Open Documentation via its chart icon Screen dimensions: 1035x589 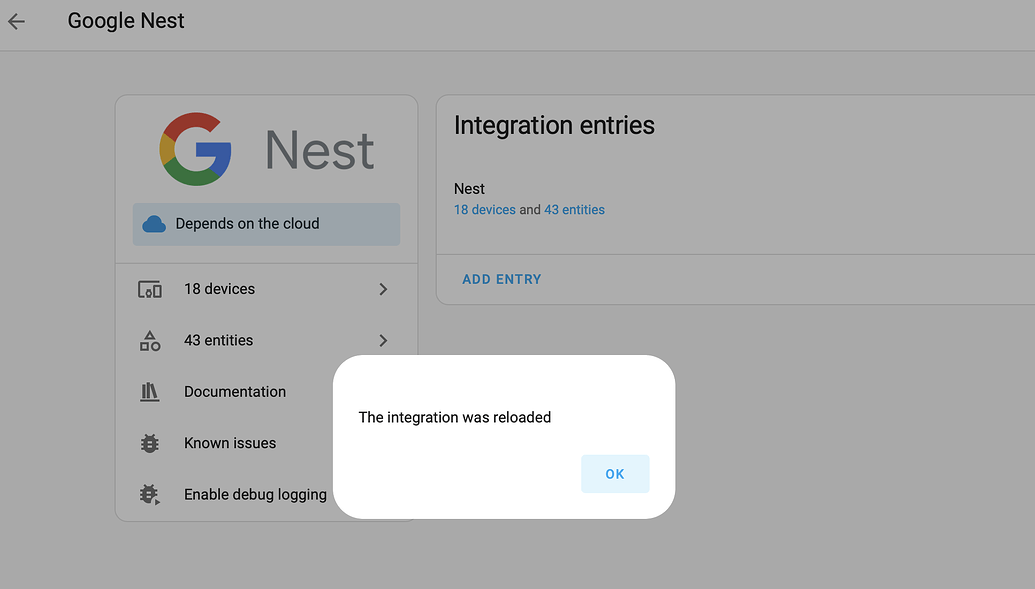click(x=150, y=391)
